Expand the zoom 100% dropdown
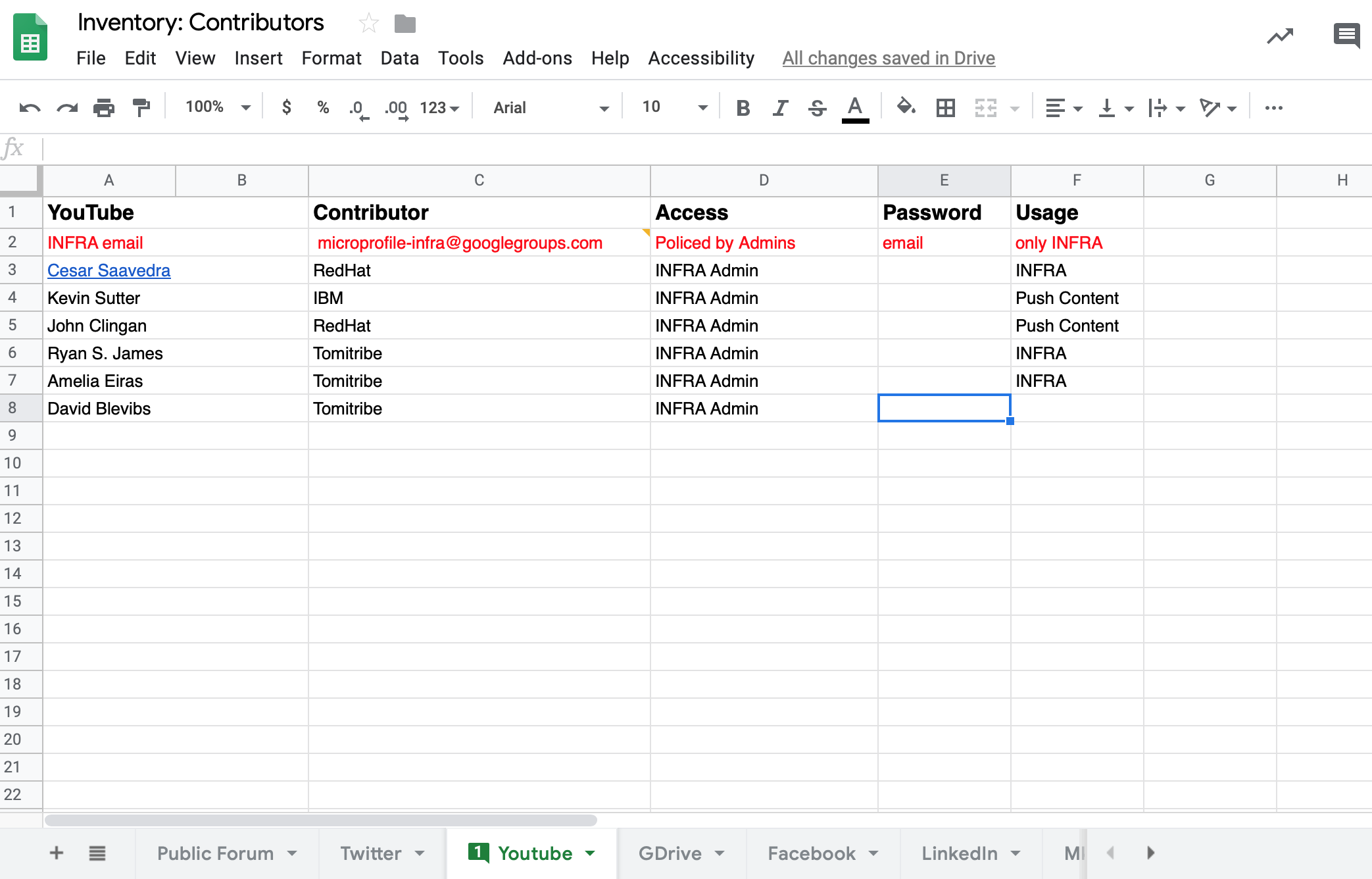The width and height of the screenshot is (1372, 879). 218,107
